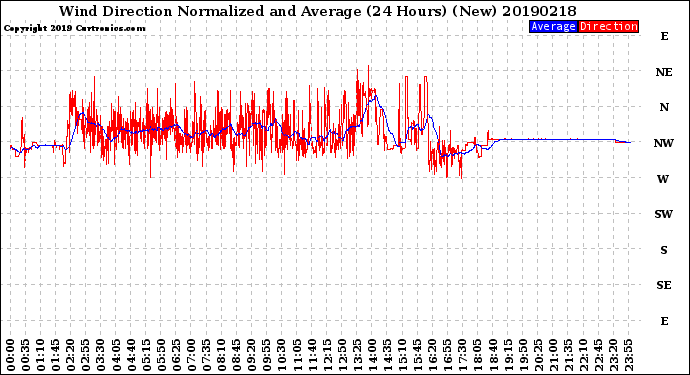Click the 21:00 time axis label
This screenshot has width=690, height=375.
[x=553, y=355]
